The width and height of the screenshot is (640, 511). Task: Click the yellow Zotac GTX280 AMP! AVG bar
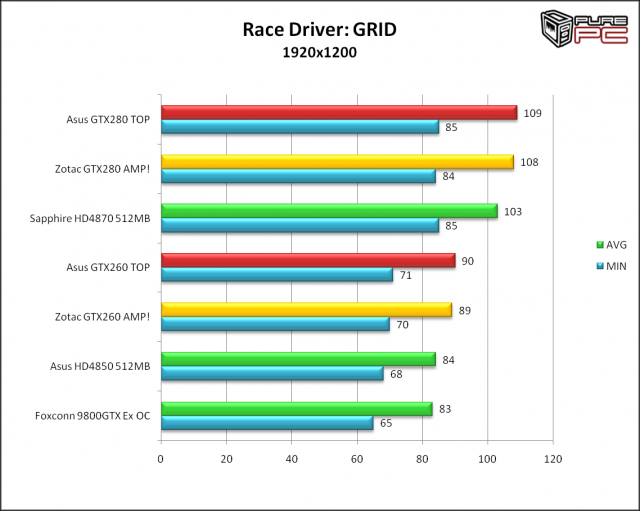338,162
